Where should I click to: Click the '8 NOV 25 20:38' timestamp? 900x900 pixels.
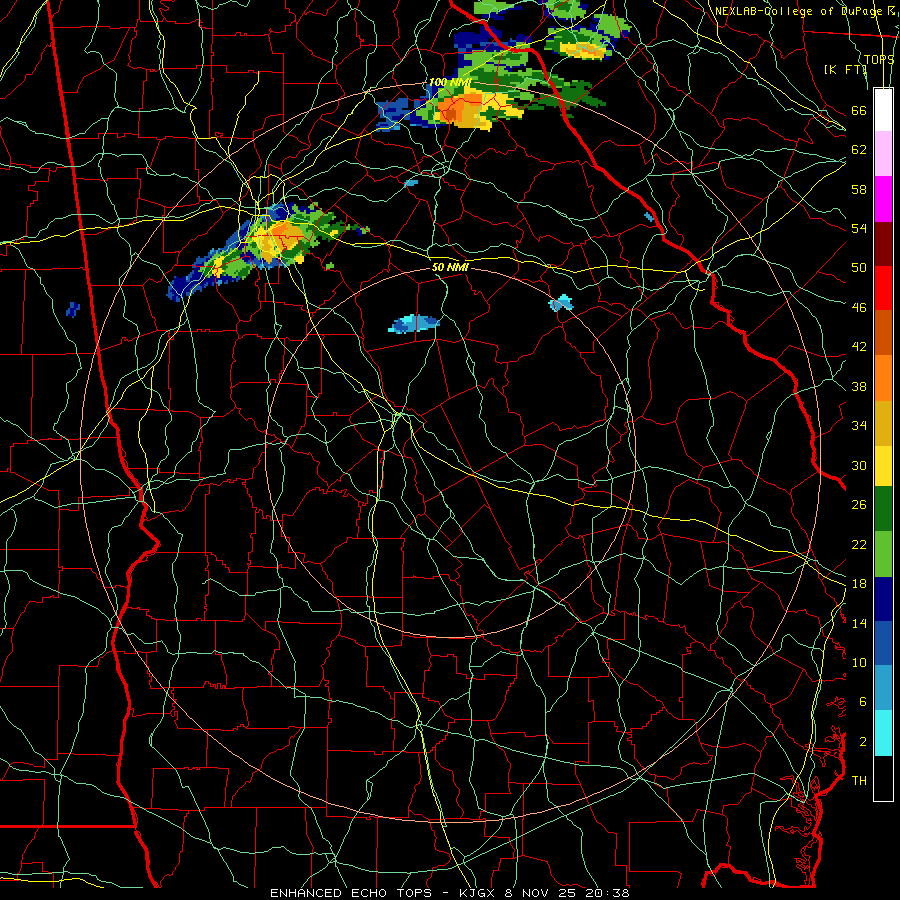coord(567,893)
